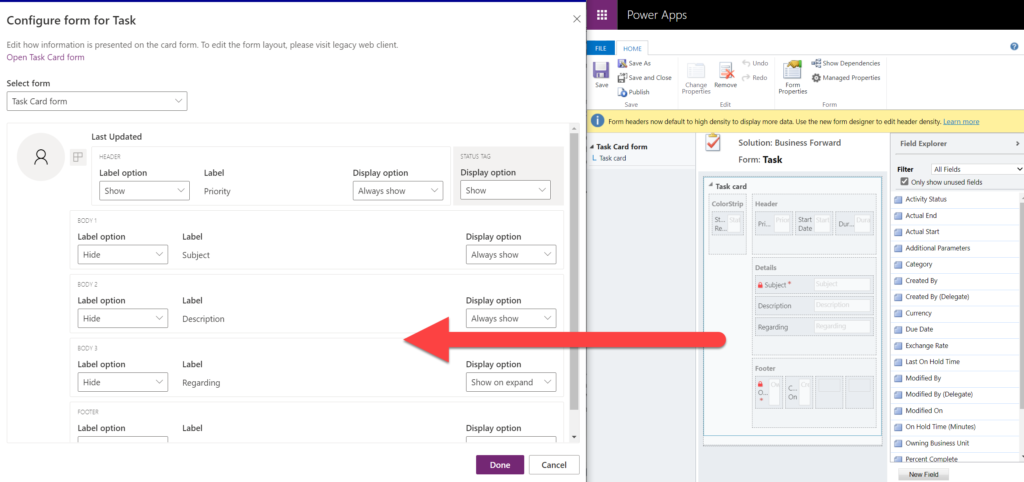The width and height of the screenshot is (1024, 482).
Task: Select the Description field in Details
Action: 813,305
